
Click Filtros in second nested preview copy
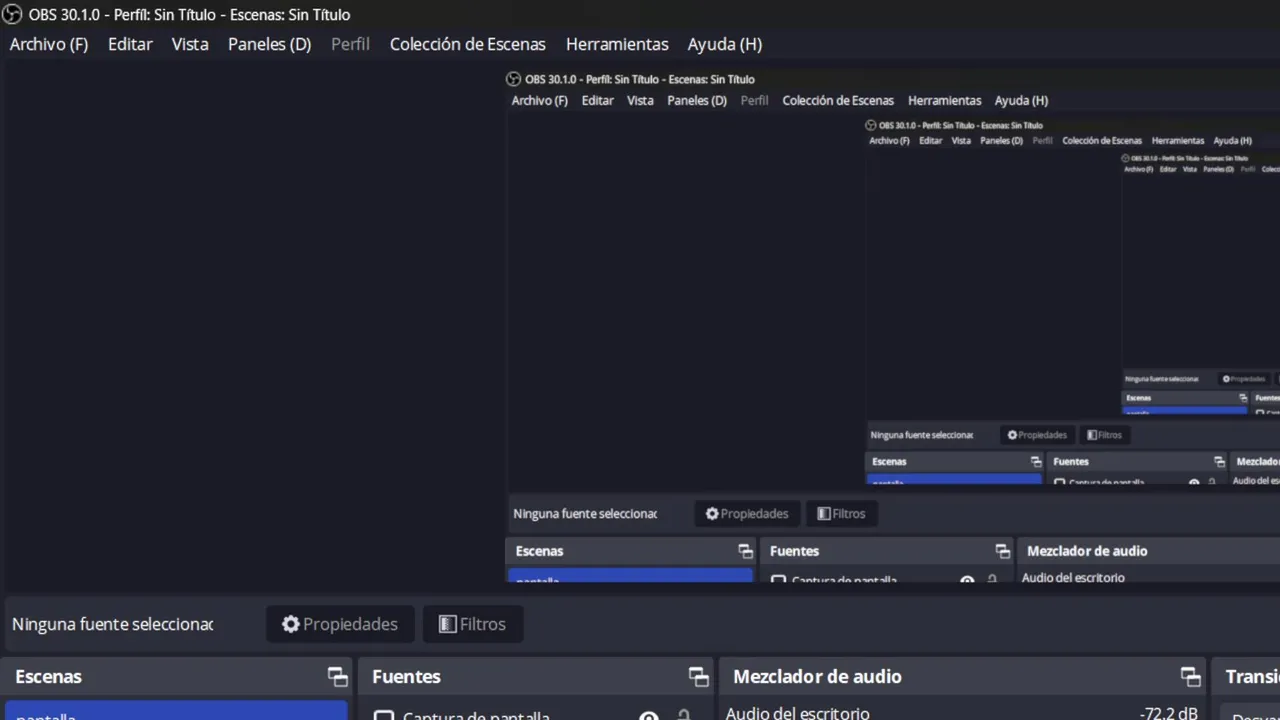click(x=1105, y=435)
